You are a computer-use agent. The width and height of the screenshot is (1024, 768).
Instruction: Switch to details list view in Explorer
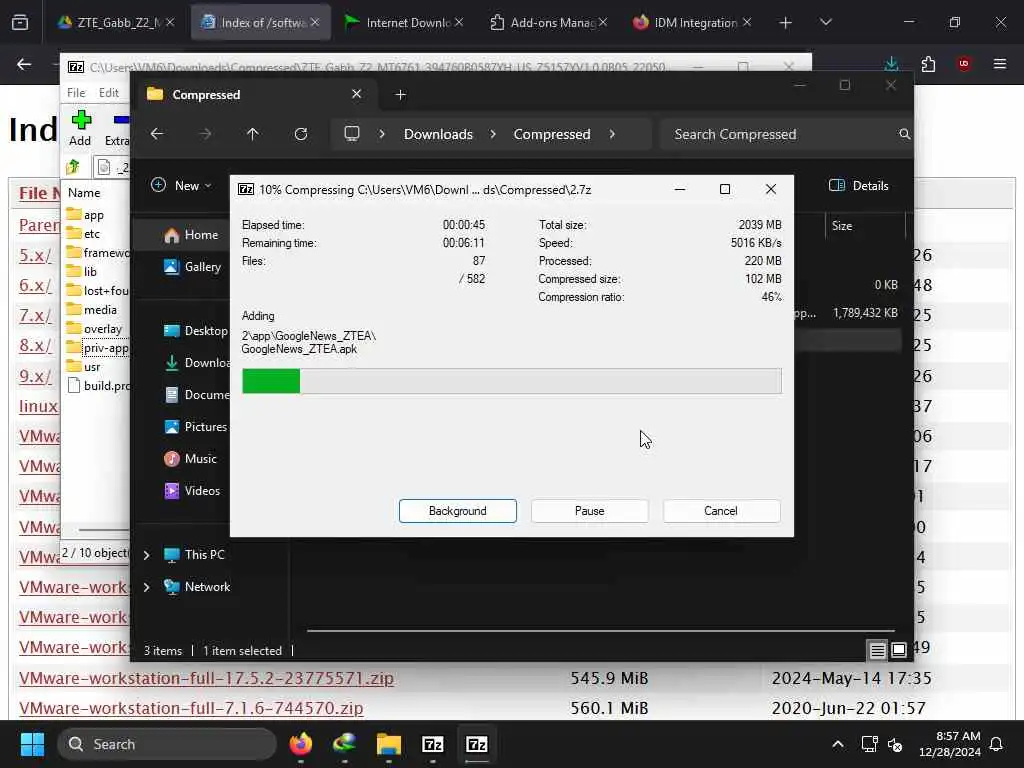pos(878,650)
